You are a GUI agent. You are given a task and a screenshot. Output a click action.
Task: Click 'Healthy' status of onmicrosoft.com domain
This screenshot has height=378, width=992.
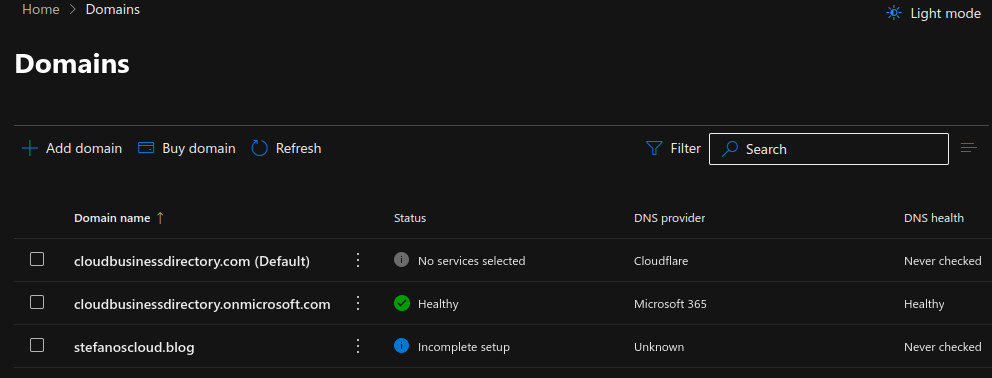[x=438, y=304]
